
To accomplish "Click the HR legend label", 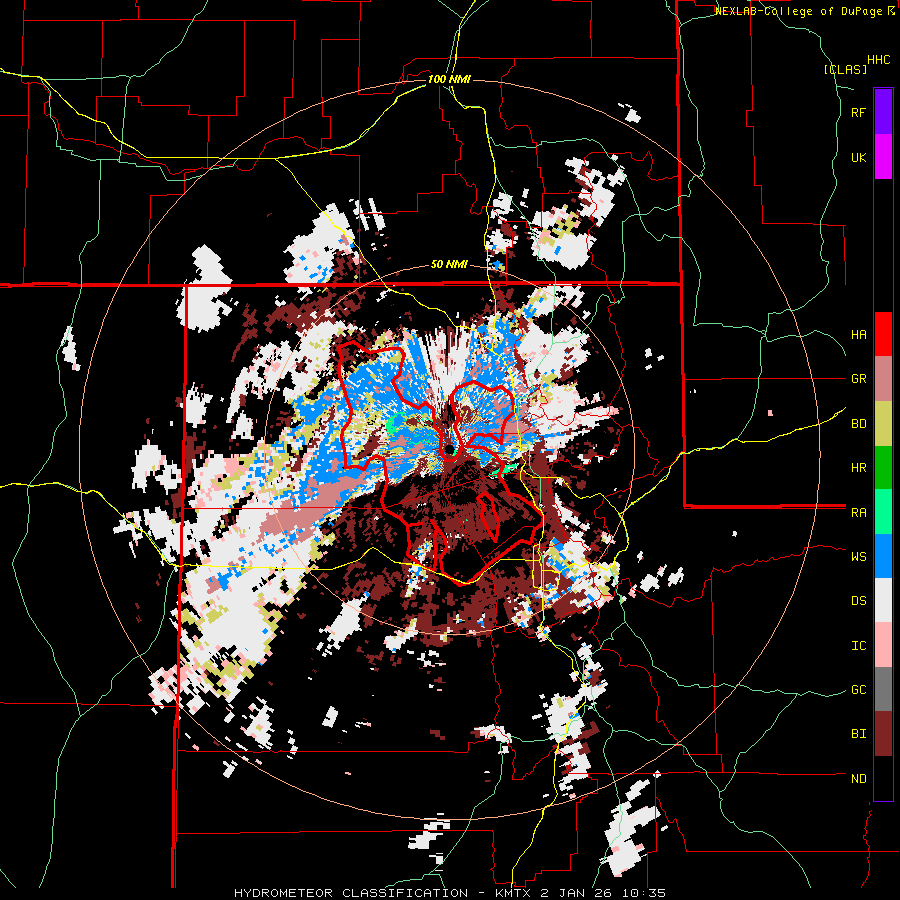I will coord(858,468).
